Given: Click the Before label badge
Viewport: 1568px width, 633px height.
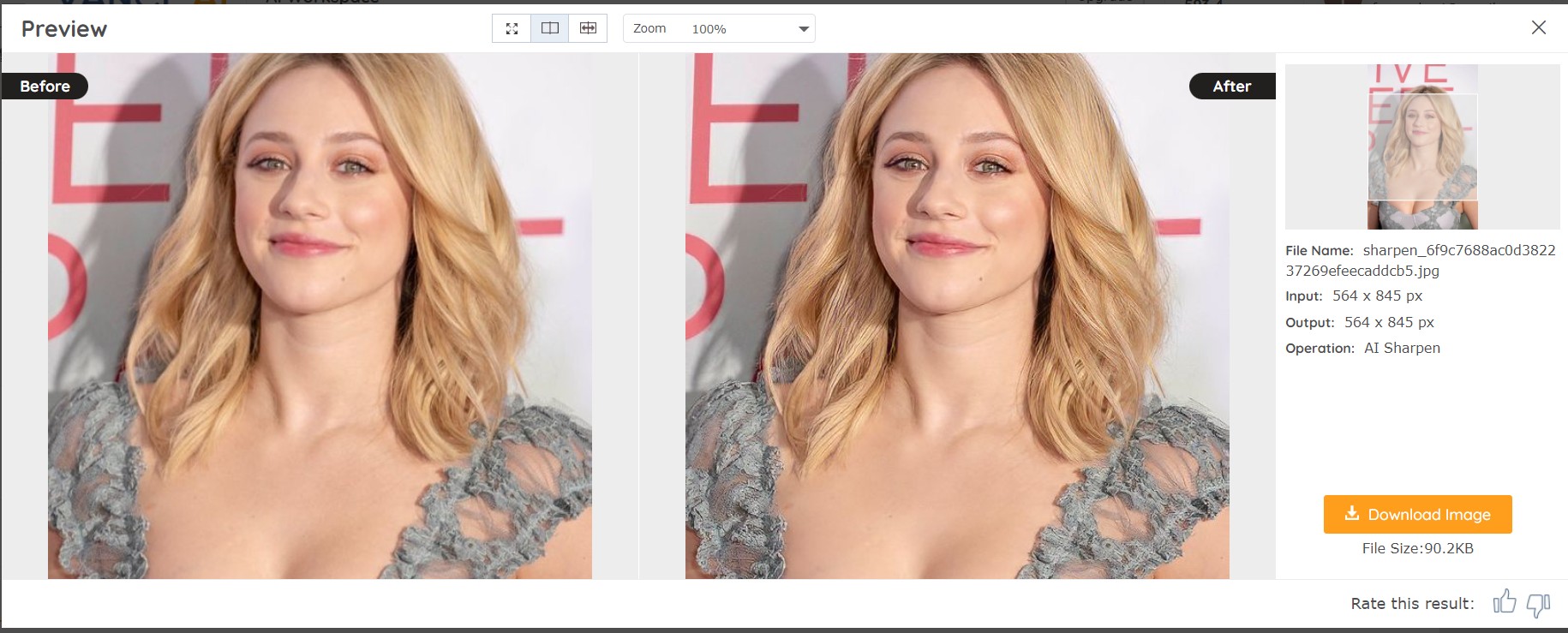Looking at the screenshot, I should (45, 87).
